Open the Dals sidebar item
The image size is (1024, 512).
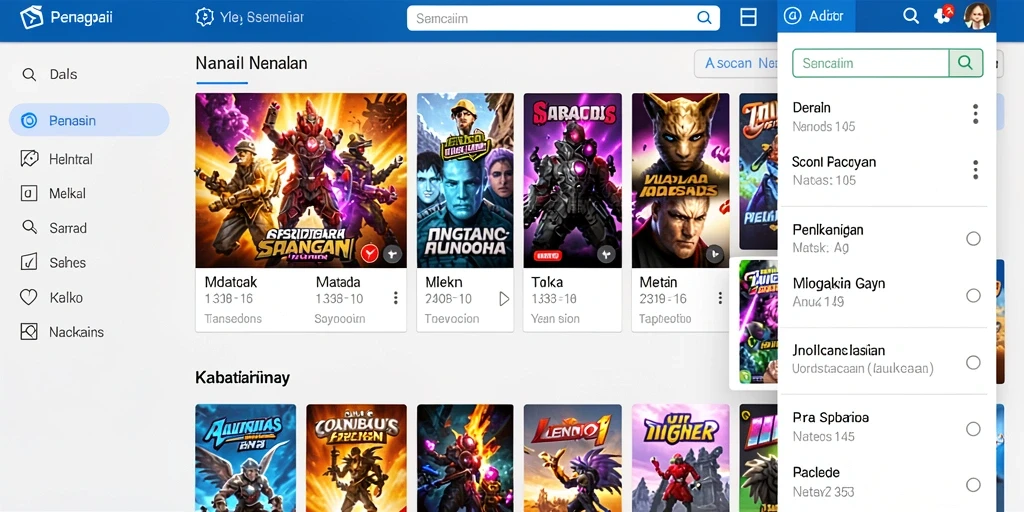89,74
